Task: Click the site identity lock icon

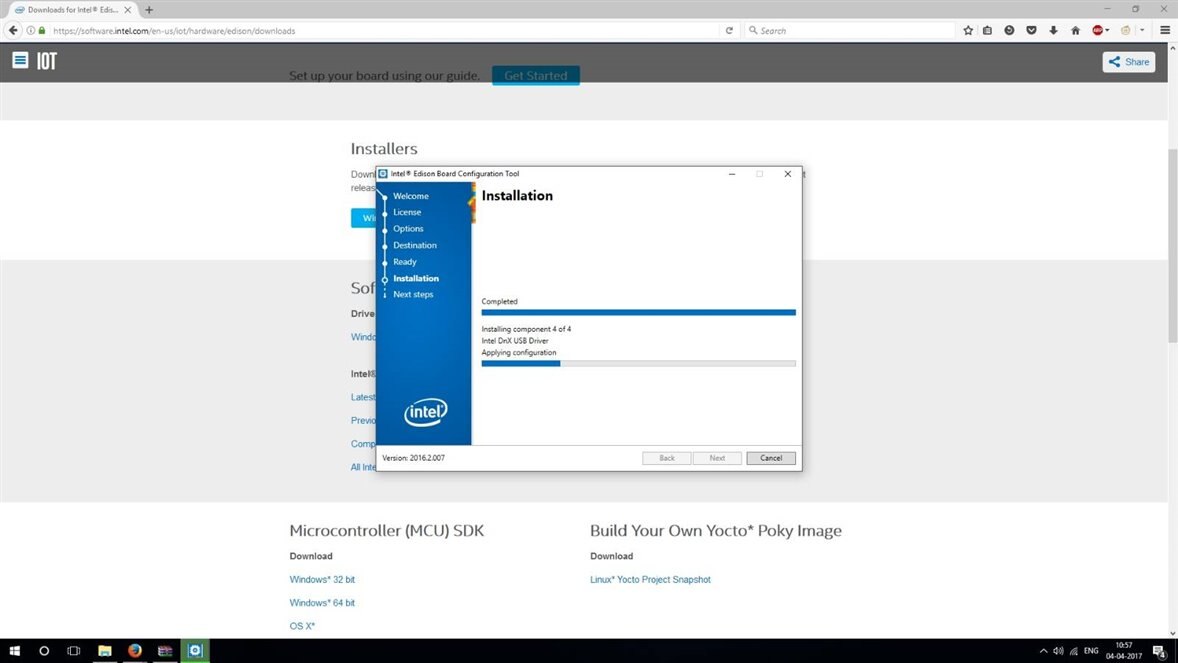Action: [42, 31]
